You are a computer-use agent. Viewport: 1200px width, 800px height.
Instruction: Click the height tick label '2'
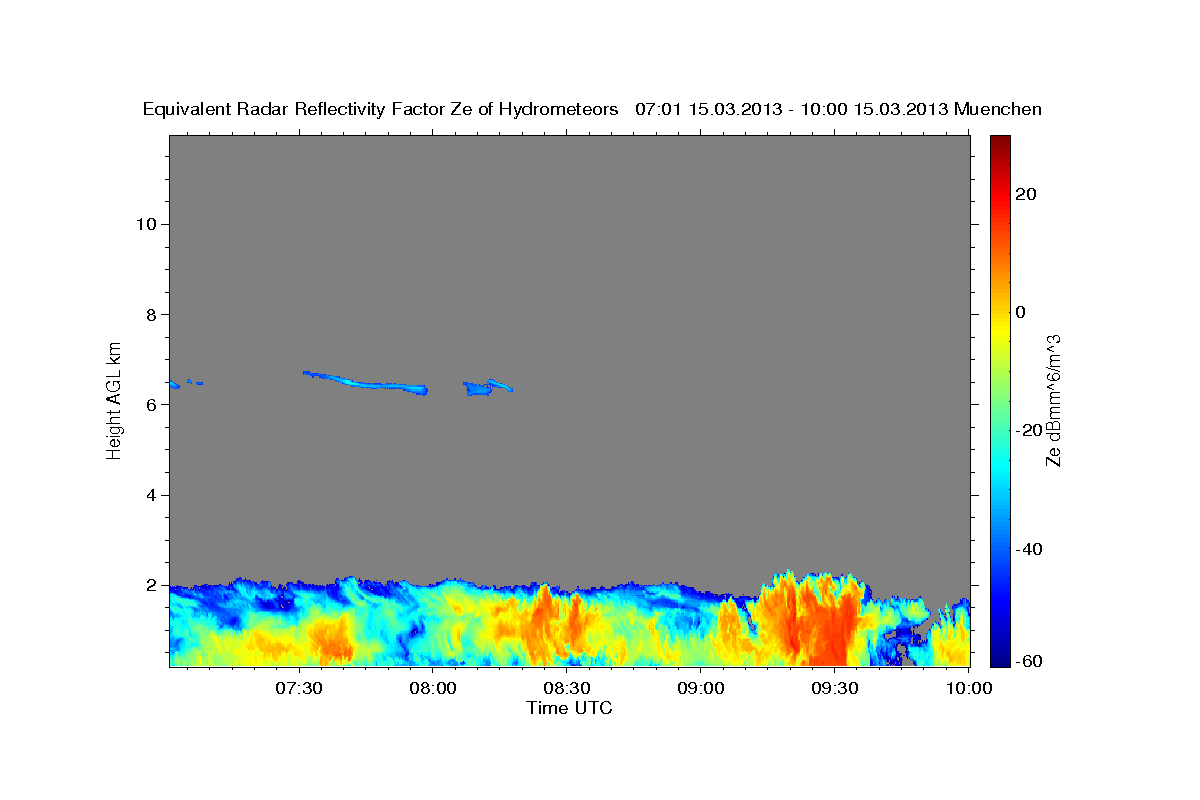[x=152, y=585]
